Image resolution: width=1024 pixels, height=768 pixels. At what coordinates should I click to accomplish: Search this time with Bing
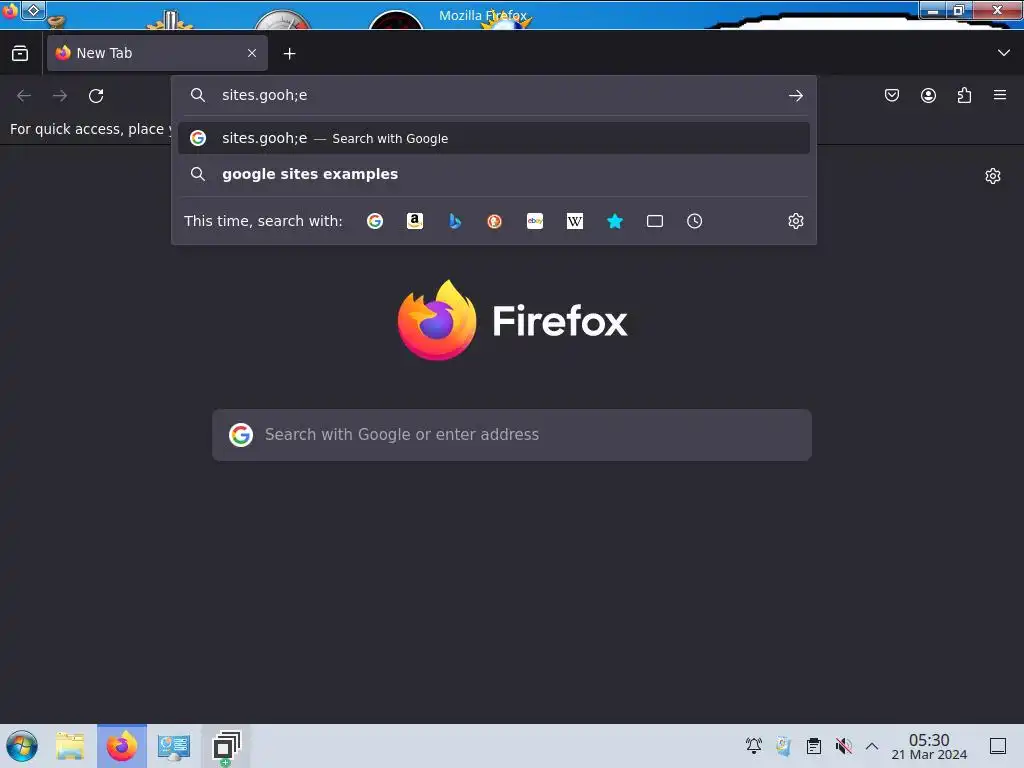tap(455, 221)
